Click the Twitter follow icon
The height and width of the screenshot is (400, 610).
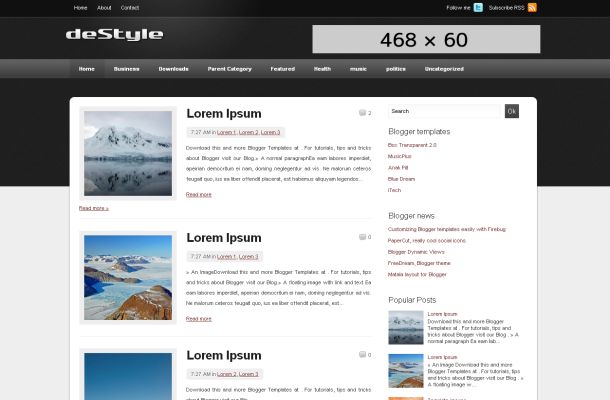[478, 7]
